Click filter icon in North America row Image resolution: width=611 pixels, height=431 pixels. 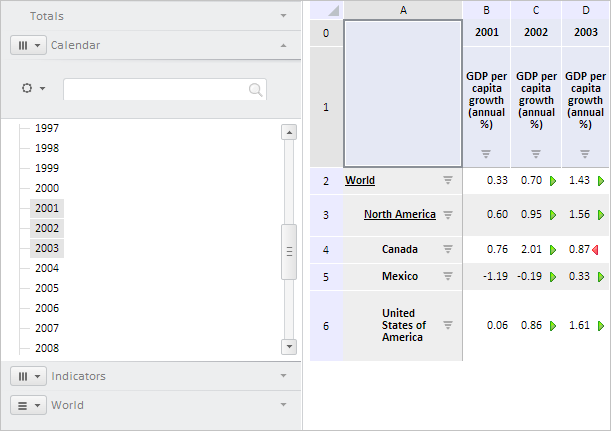[448, 214]
